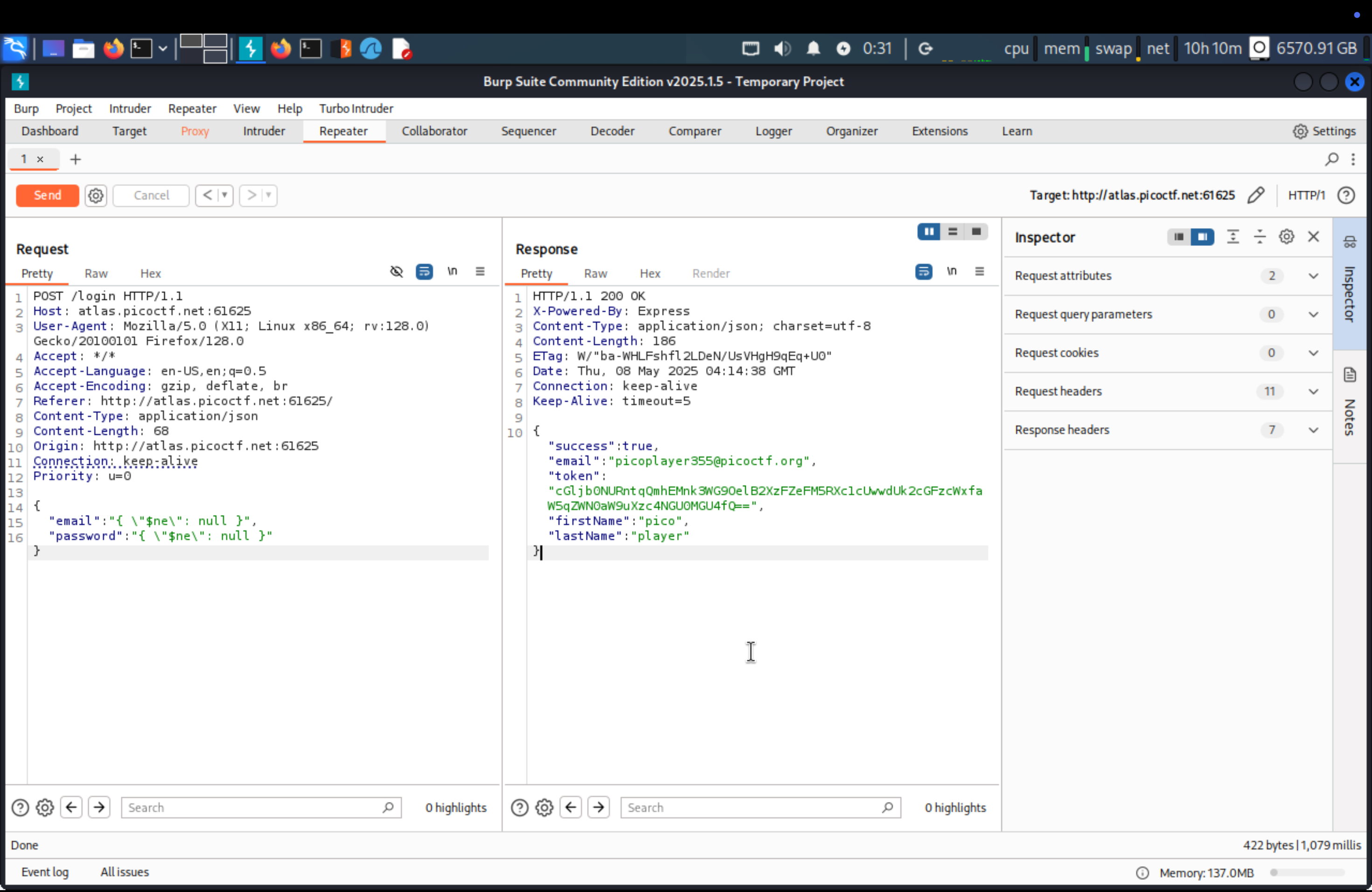This screenshot has width=1372, height=892.
Task: Collapse all Inspector sections
Action: [1260, 237]
